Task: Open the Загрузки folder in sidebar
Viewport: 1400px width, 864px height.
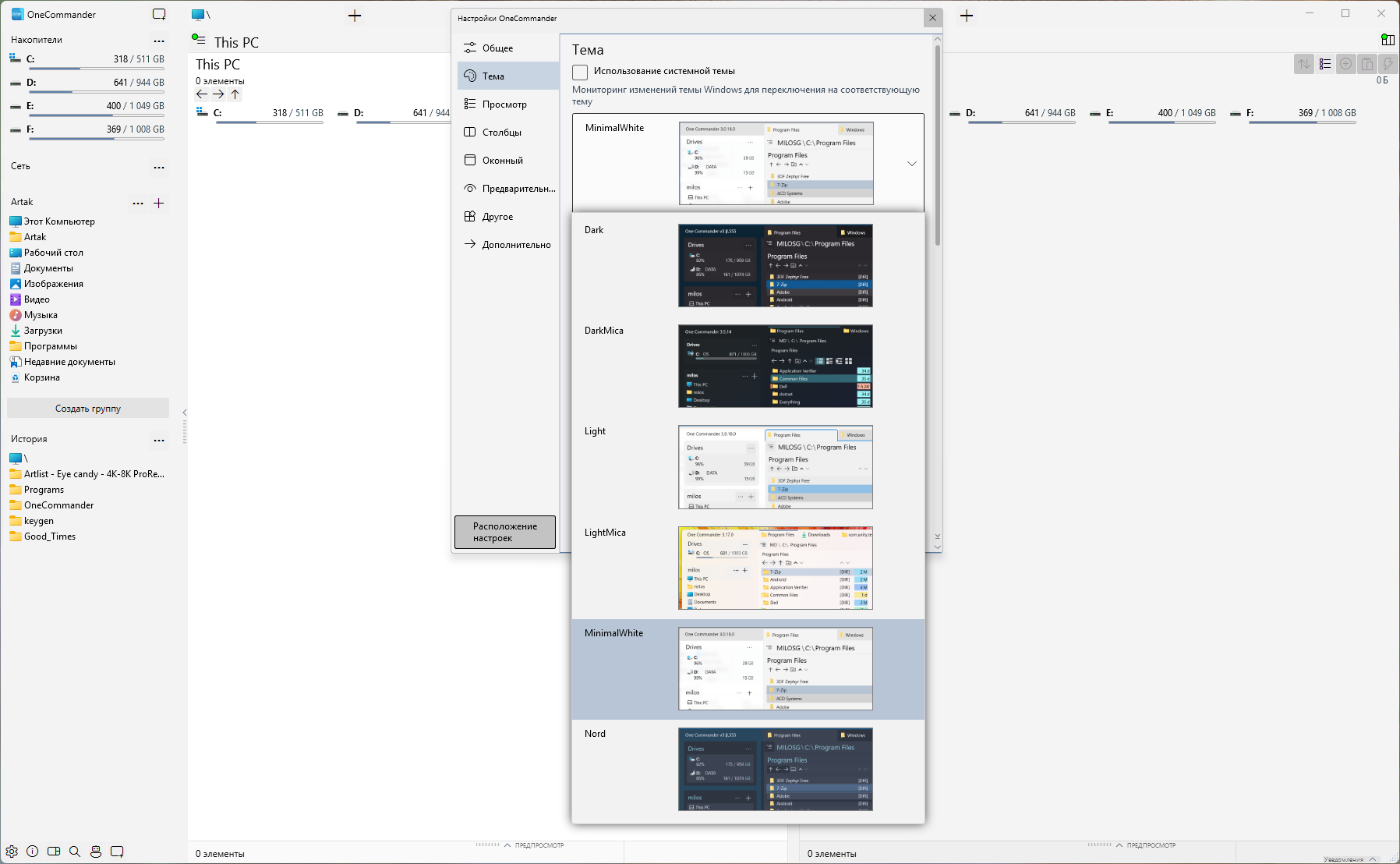Action: pos(43,331)
